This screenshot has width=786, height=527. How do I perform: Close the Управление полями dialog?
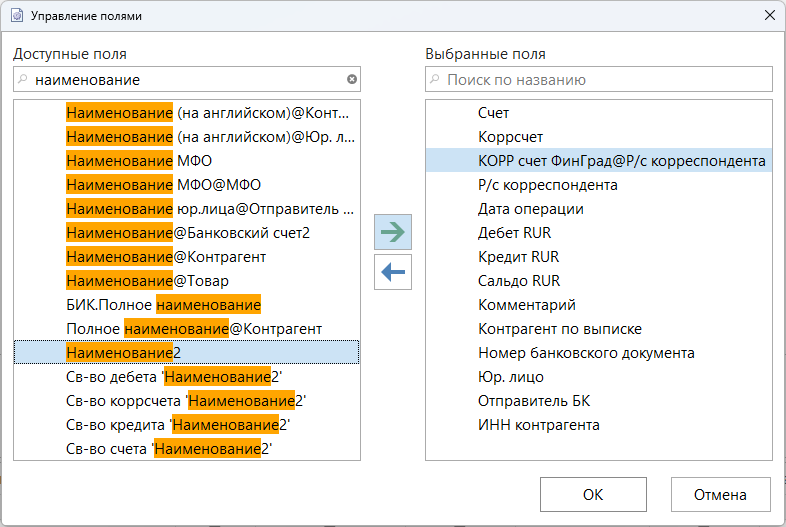click(x=768, y=16)
